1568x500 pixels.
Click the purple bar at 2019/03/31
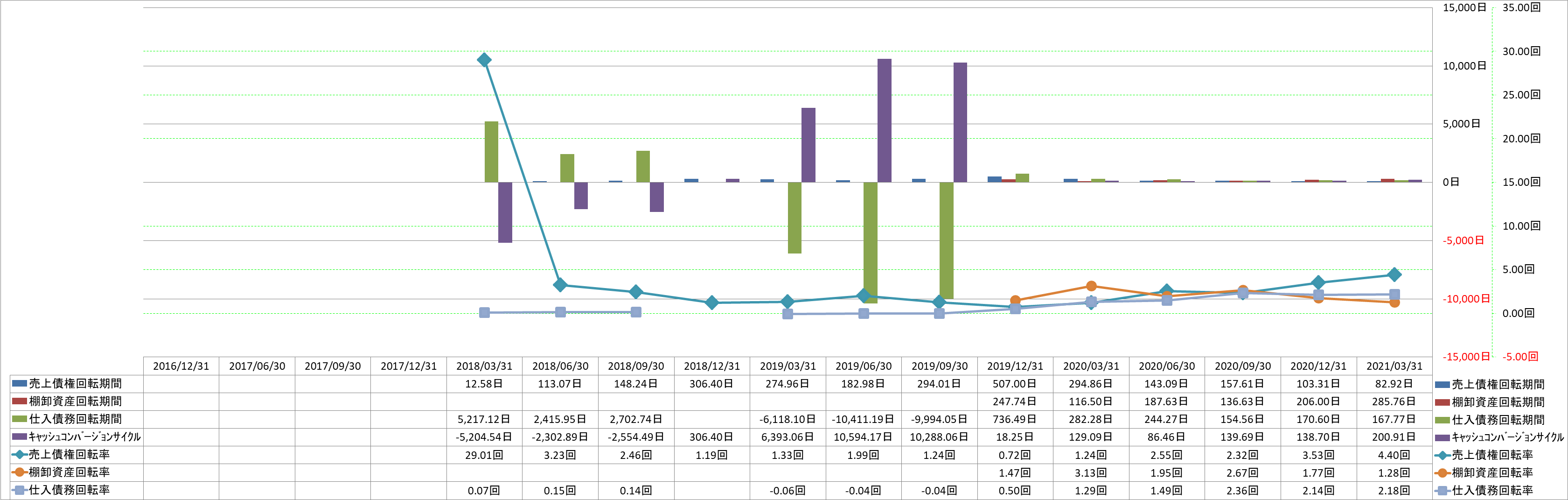pyautogui.click(x=808, y=145)
